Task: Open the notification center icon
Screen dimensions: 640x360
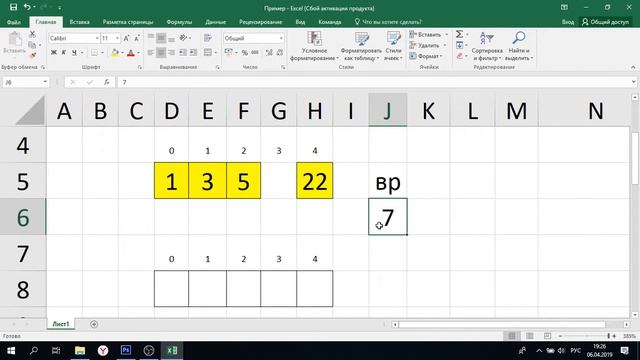Action: (624, 350)
